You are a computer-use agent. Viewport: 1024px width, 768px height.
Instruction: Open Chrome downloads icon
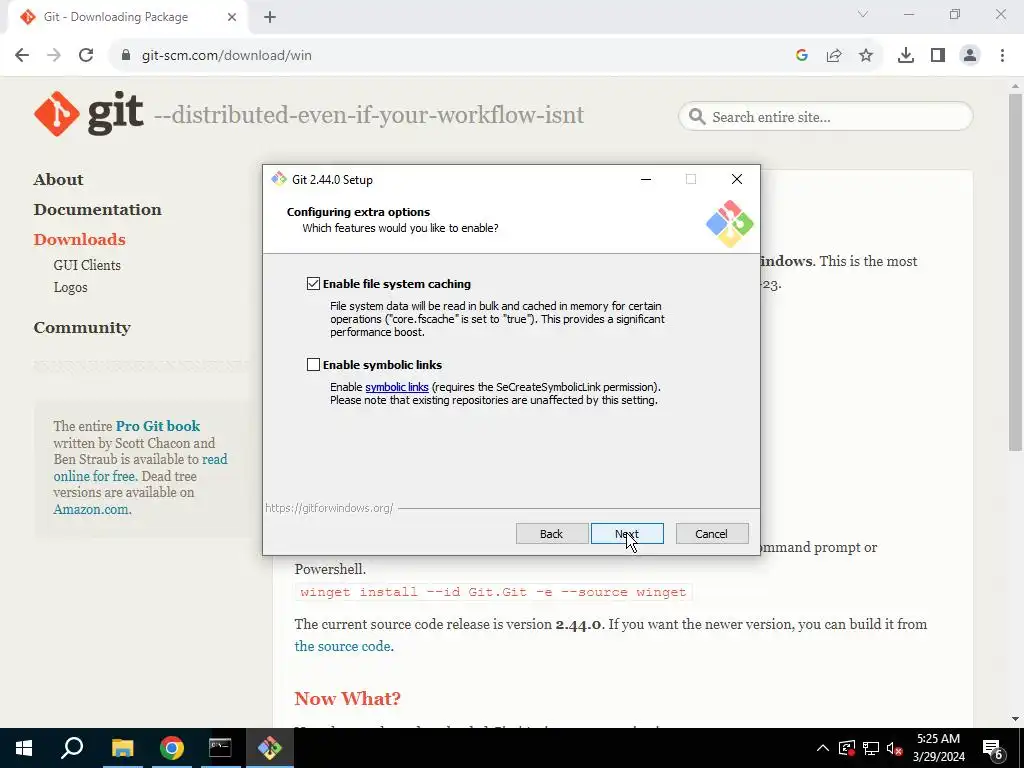coord(906,56)
